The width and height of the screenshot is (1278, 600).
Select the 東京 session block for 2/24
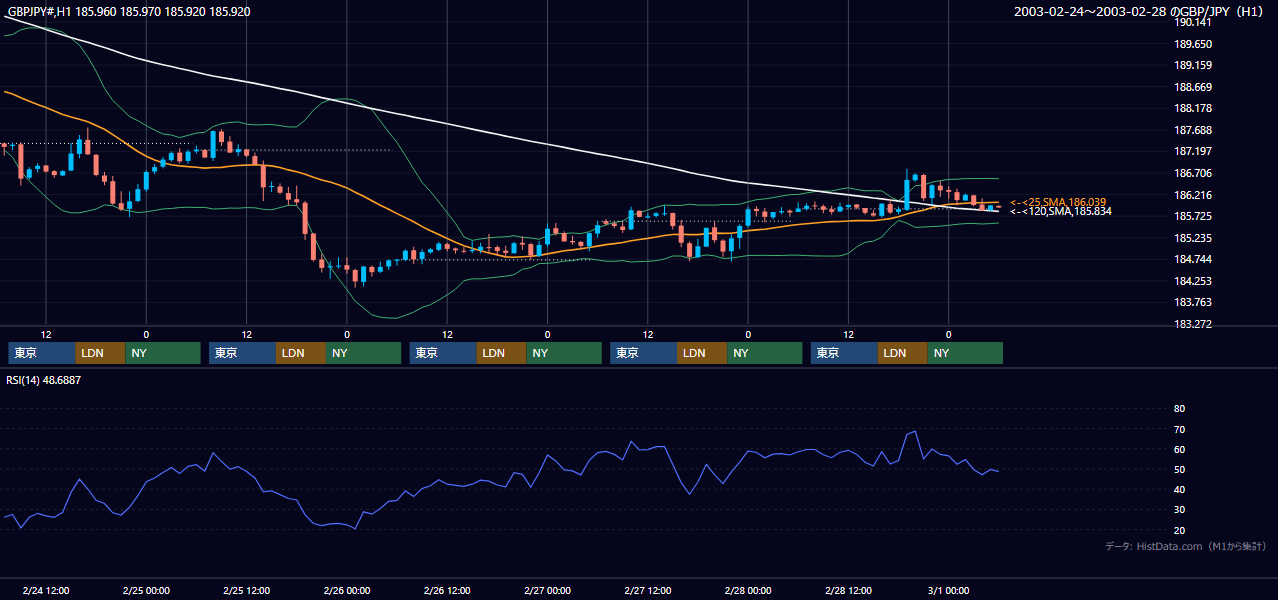(42, 353)
